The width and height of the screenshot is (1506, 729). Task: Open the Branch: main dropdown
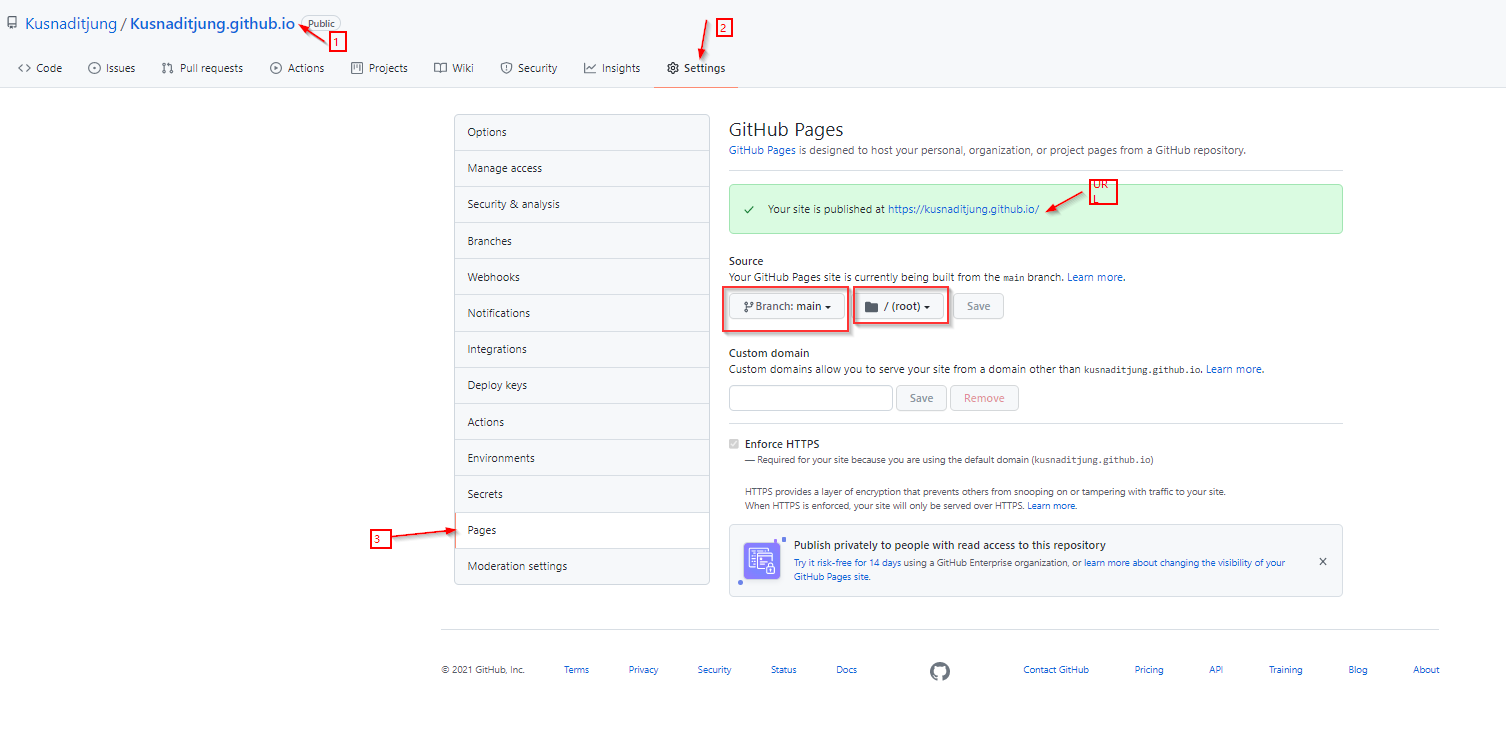pos(787,306)
